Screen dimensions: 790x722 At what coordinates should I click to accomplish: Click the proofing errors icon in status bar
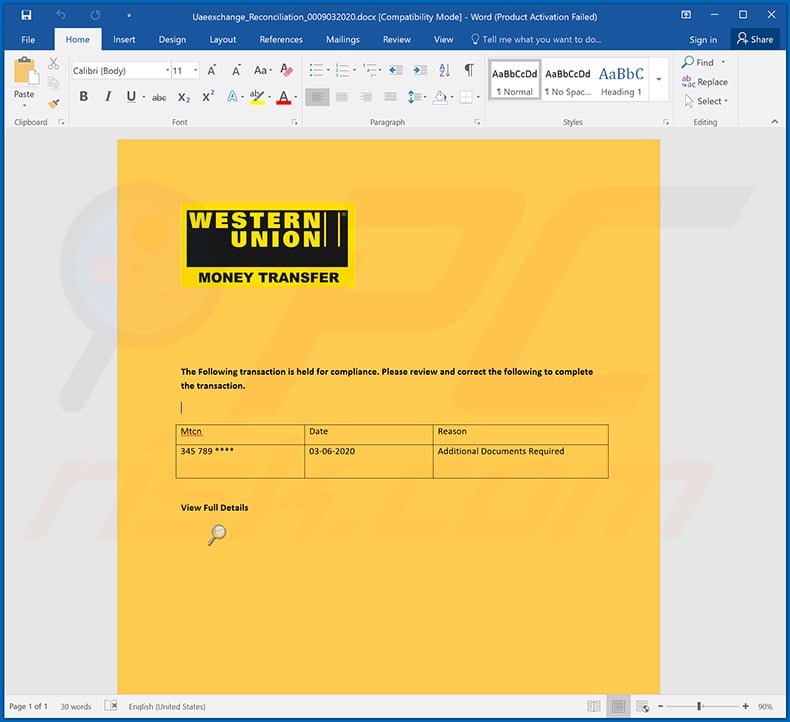[111, 705]
